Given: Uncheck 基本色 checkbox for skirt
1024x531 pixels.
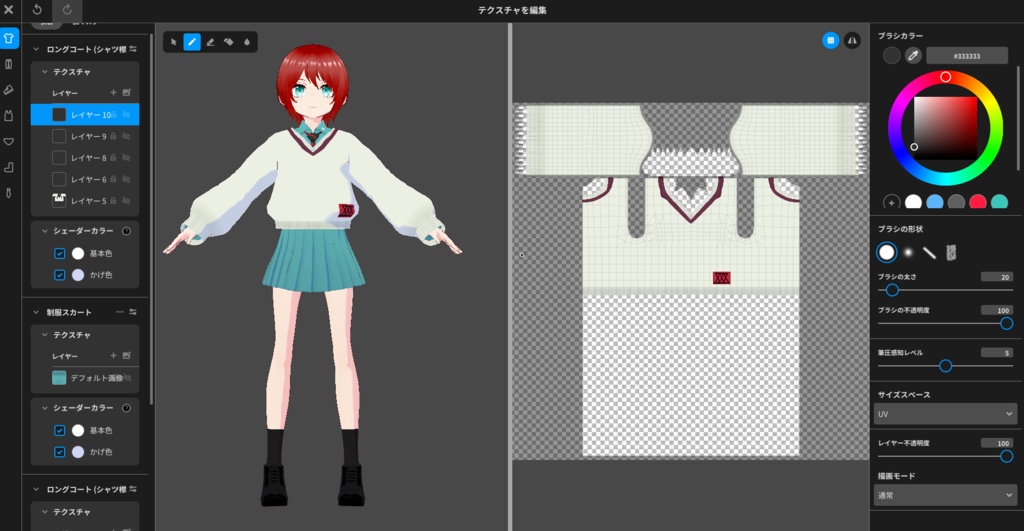Looking at the screenshot, I should (59, 430).
